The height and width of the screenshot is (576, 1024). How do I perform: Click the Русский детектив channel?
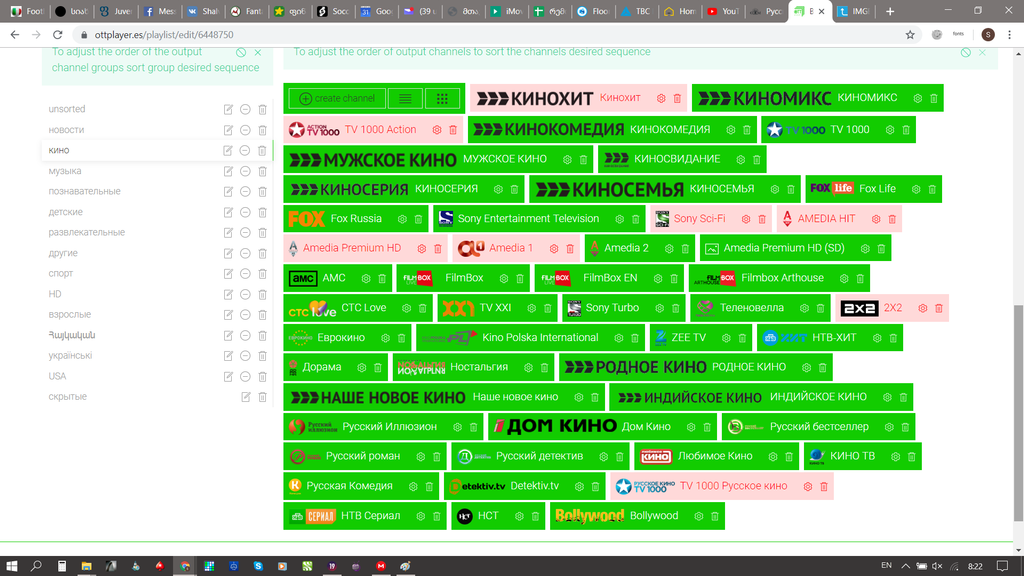tap(539, 456)
